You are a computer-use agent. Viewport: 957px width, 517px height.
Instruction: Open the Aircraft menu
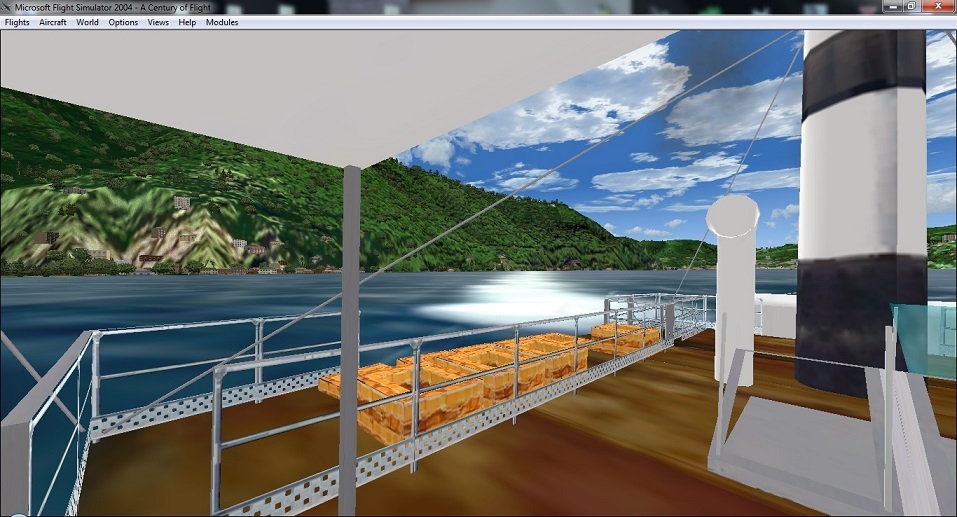tap(52, 23)
